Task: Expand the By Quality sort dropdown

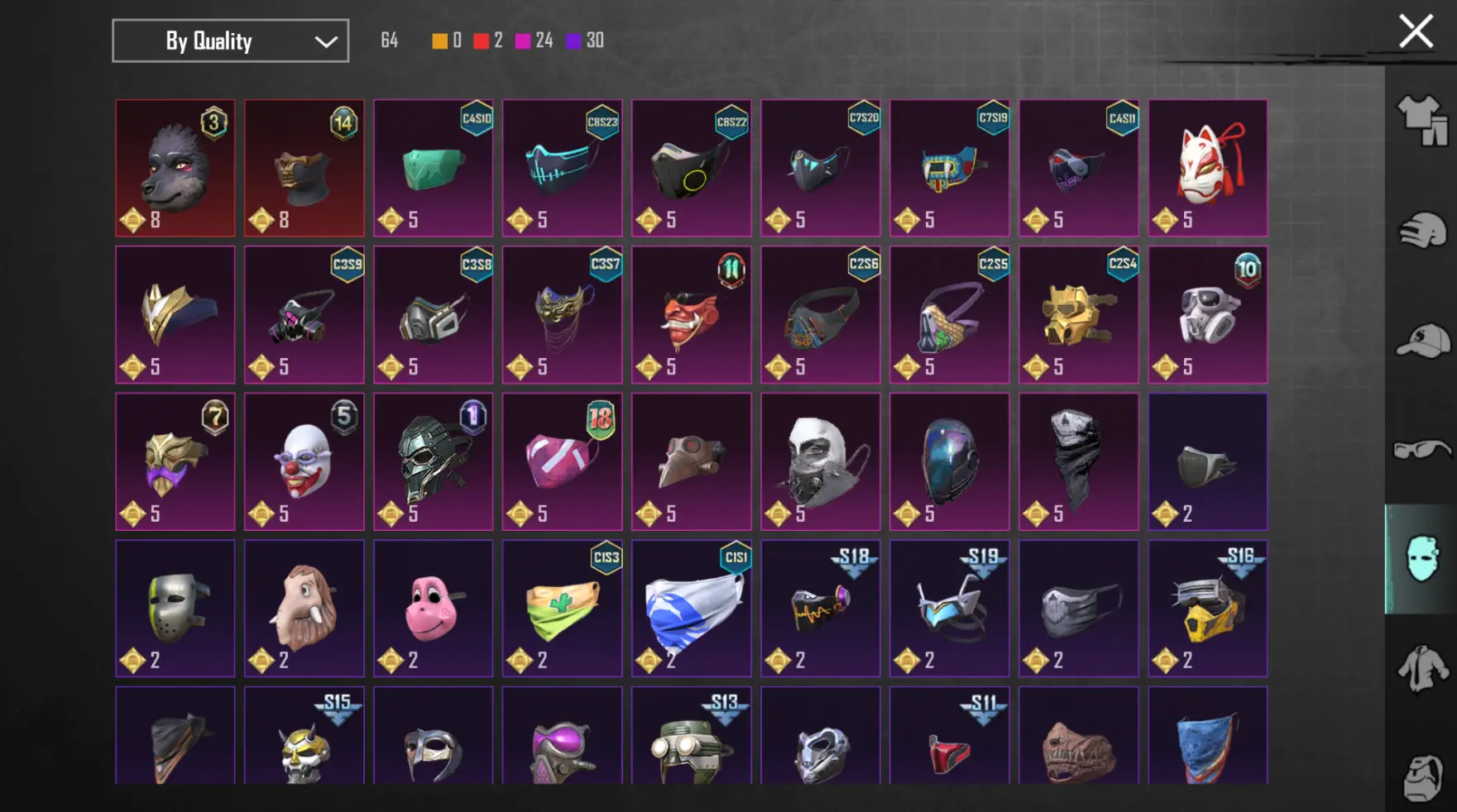Action: pyautogui.click(x=230, y=41)
